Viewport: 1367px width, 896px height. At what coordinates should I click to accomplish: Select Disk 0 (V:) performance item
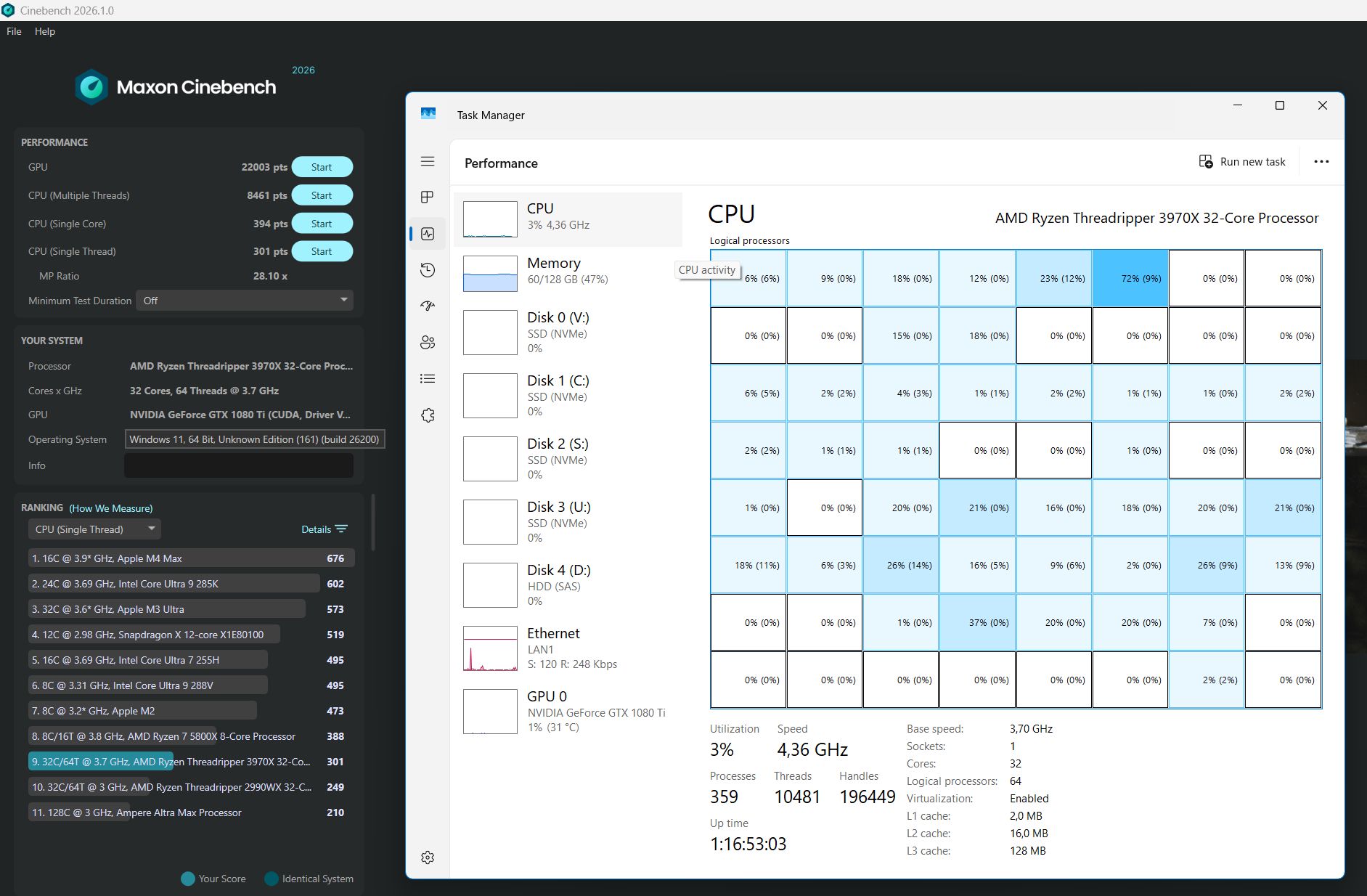568,333
